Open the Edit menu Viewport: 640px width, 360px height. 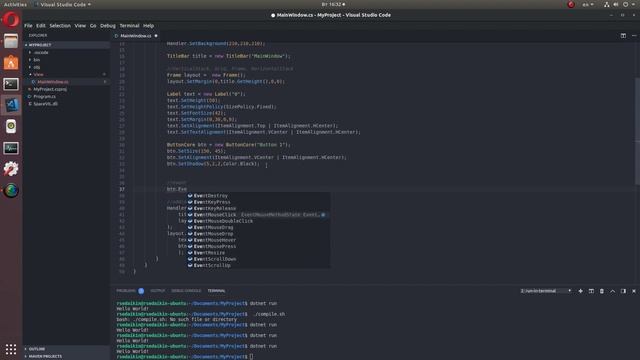coord(41,26)
